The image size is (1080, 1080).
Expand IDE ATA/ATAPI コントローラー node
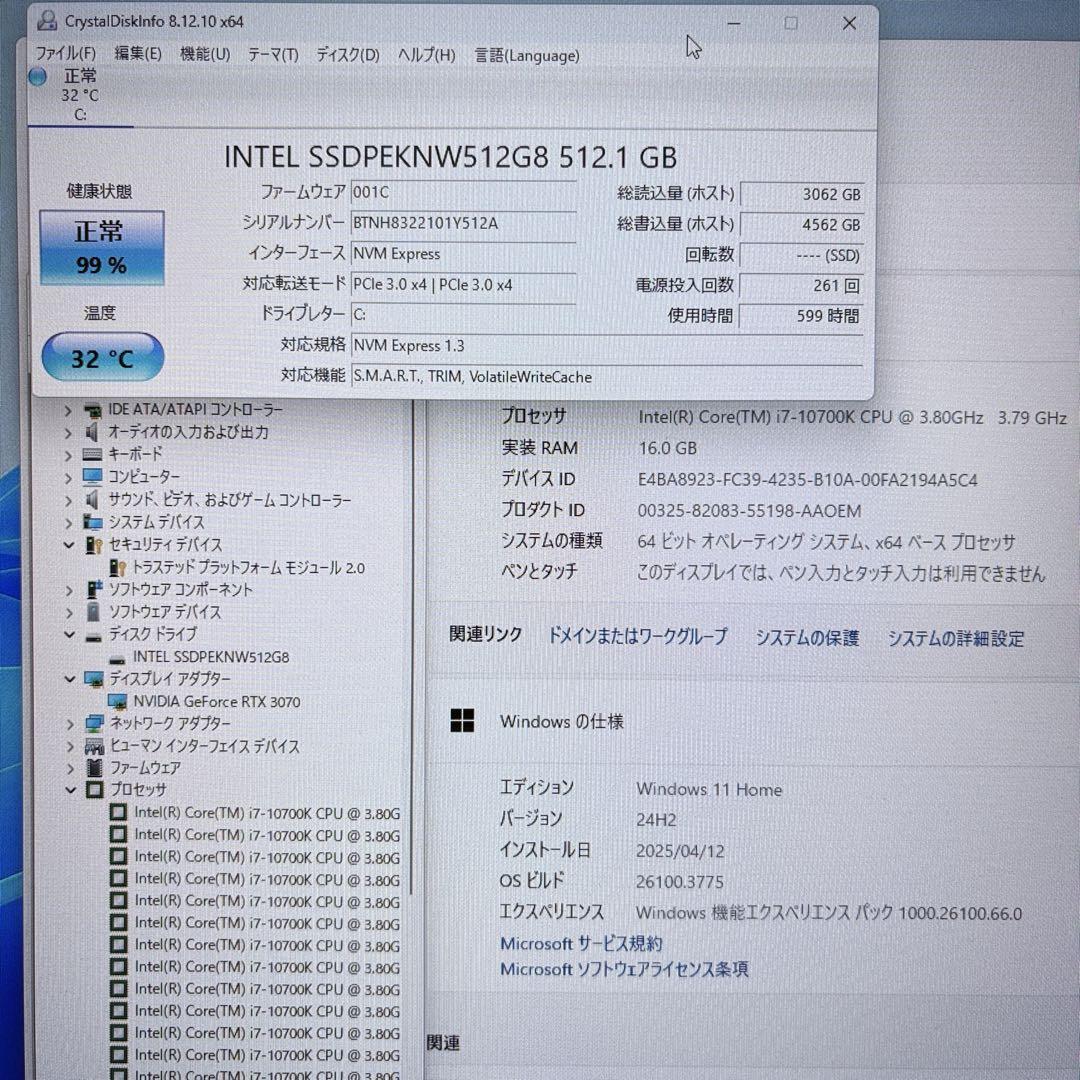coord(68,411)
